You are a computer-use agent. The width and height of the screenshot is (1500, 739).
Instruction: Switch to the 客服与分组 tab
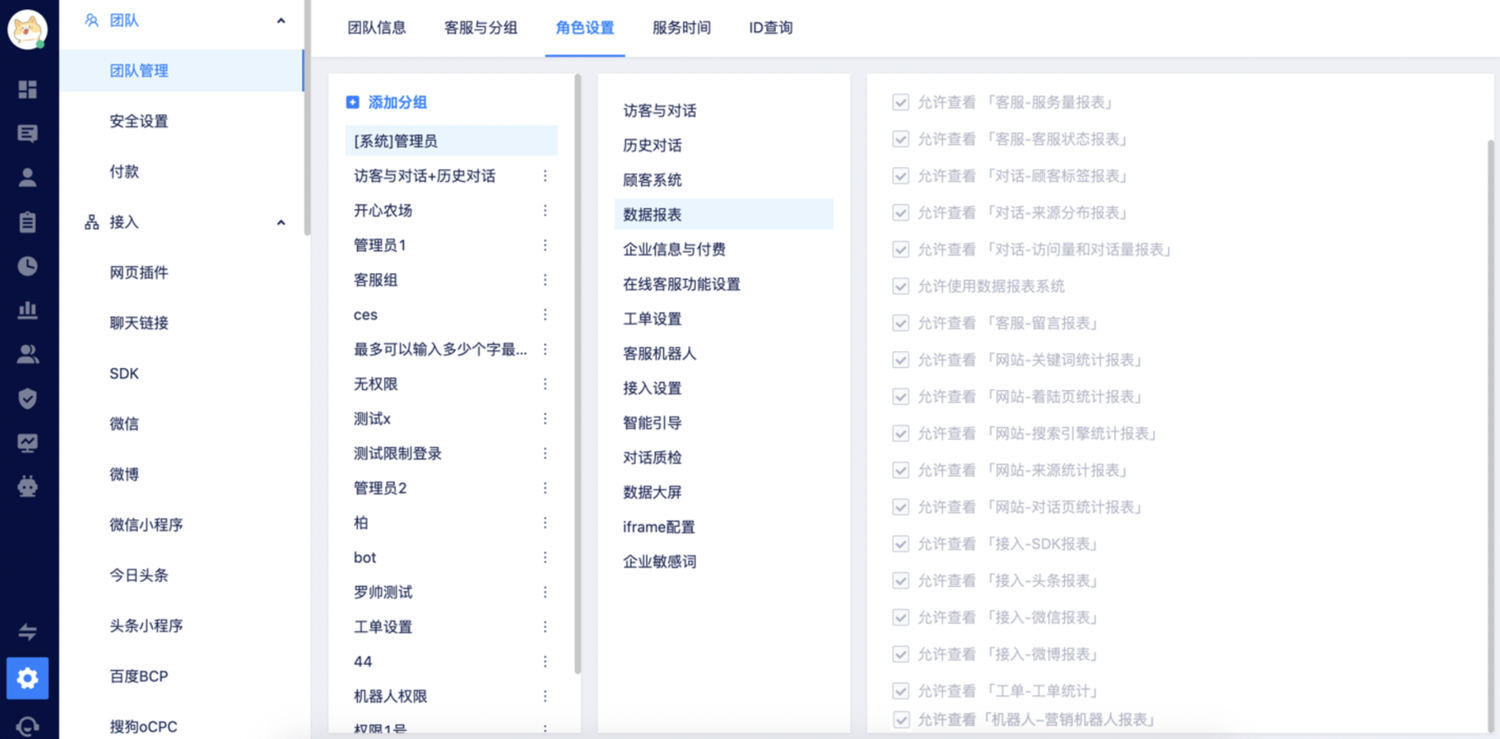coord(481,28)
